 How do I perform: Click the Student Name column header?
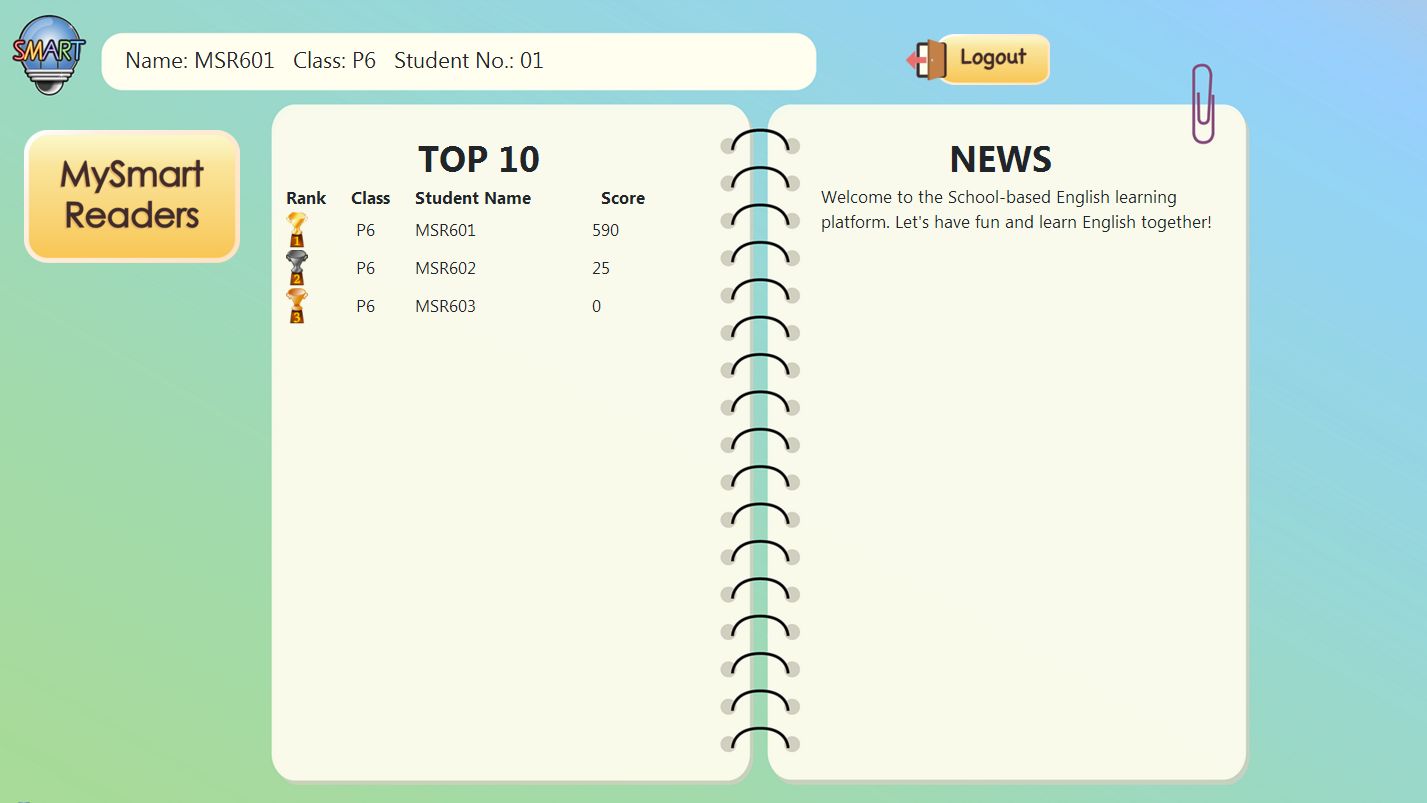coord(473,198)
